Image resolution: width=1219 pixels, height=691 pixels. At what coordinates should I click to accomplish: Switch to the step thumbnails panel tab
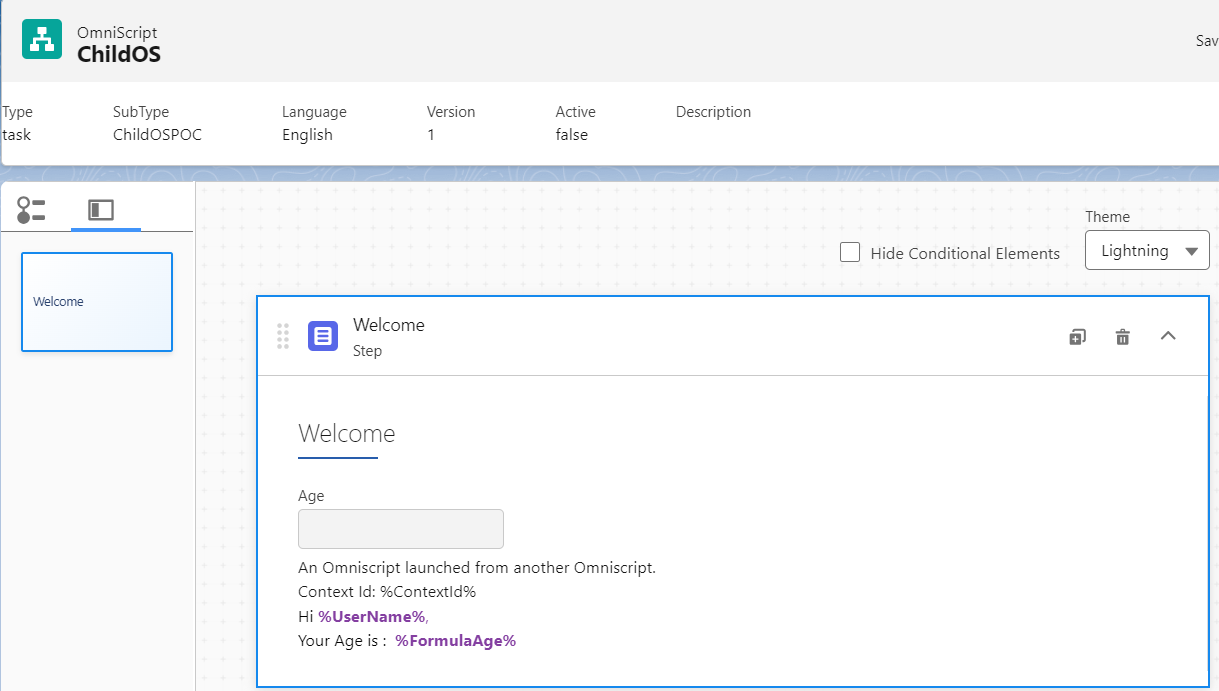(x=101, y=210)
